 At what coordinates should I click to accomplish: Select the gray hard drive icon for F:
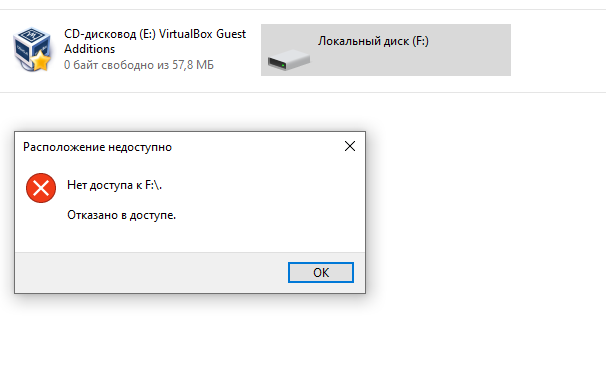pyautogui.click(x=289, y=59)
